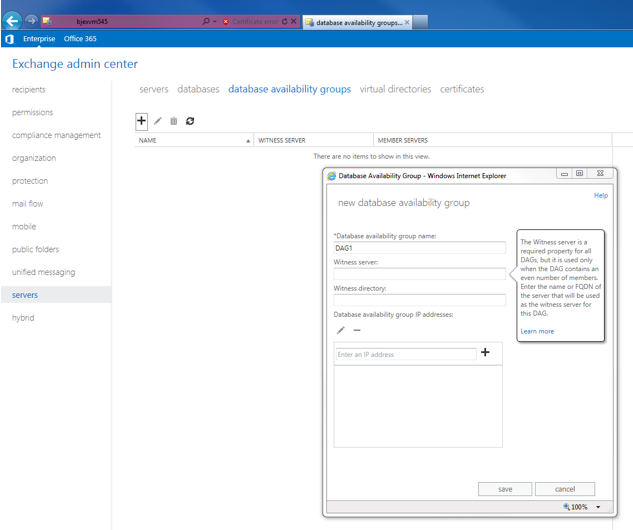Click the Witness server input field

coord(419,274)
